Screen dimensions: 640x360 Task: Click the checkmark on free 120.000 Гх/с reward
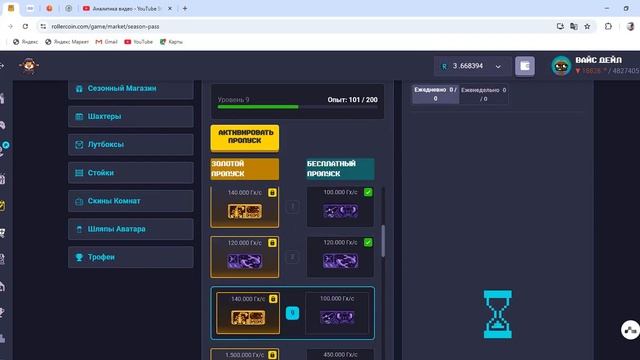point(368,242)
